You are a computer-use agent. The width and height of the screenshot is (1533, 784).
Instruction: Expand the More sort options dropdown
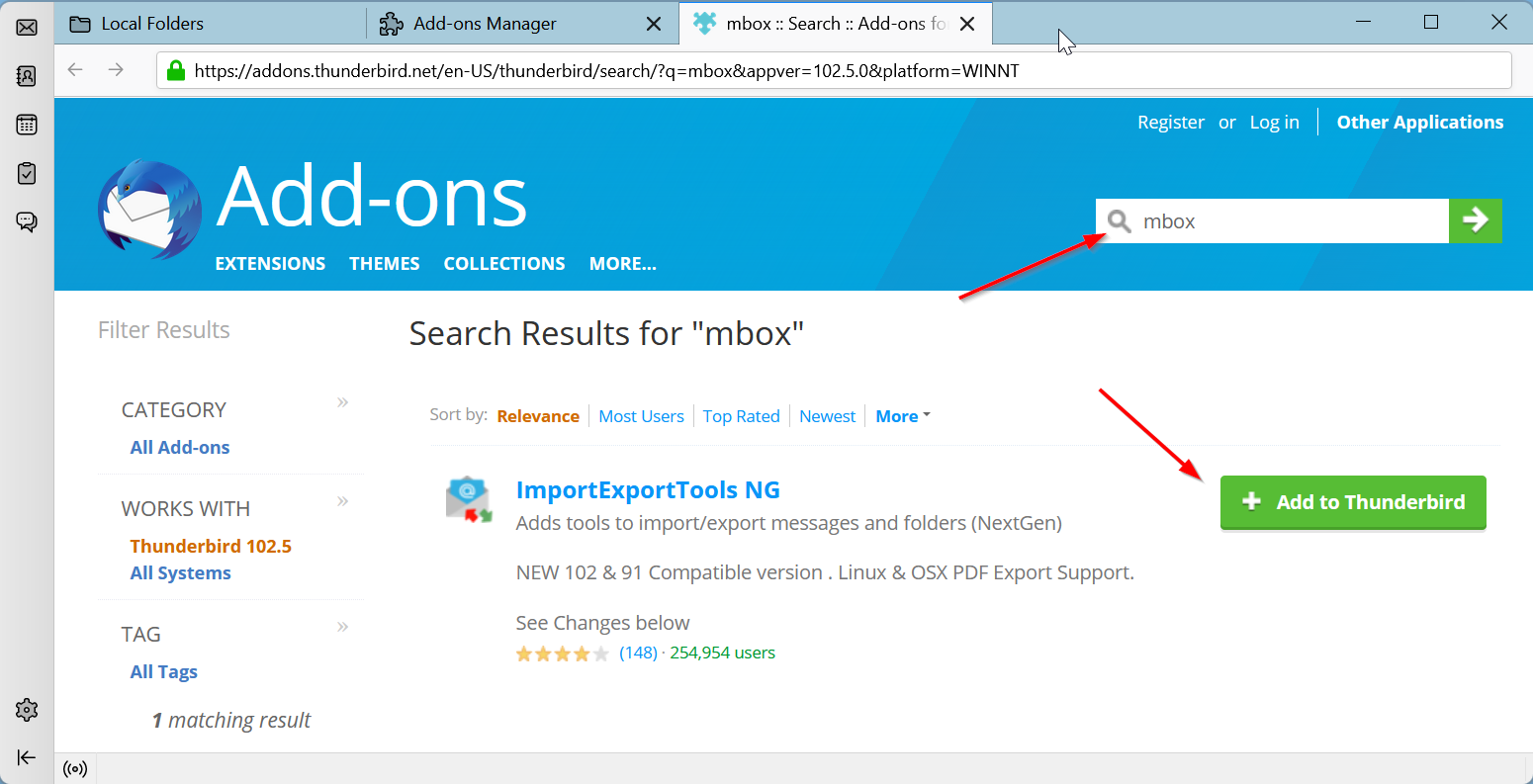pos(903,416)
